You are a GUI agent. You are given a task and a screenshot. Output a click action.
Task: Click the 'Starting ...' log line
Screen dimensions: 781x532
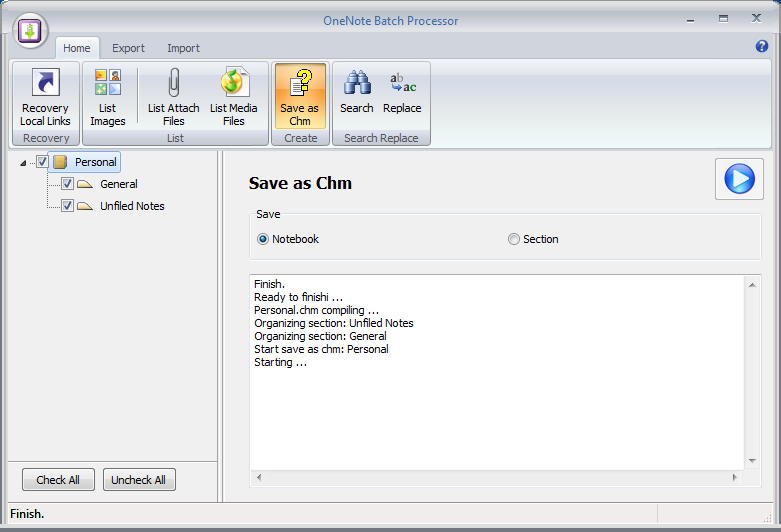coord(280,362)
